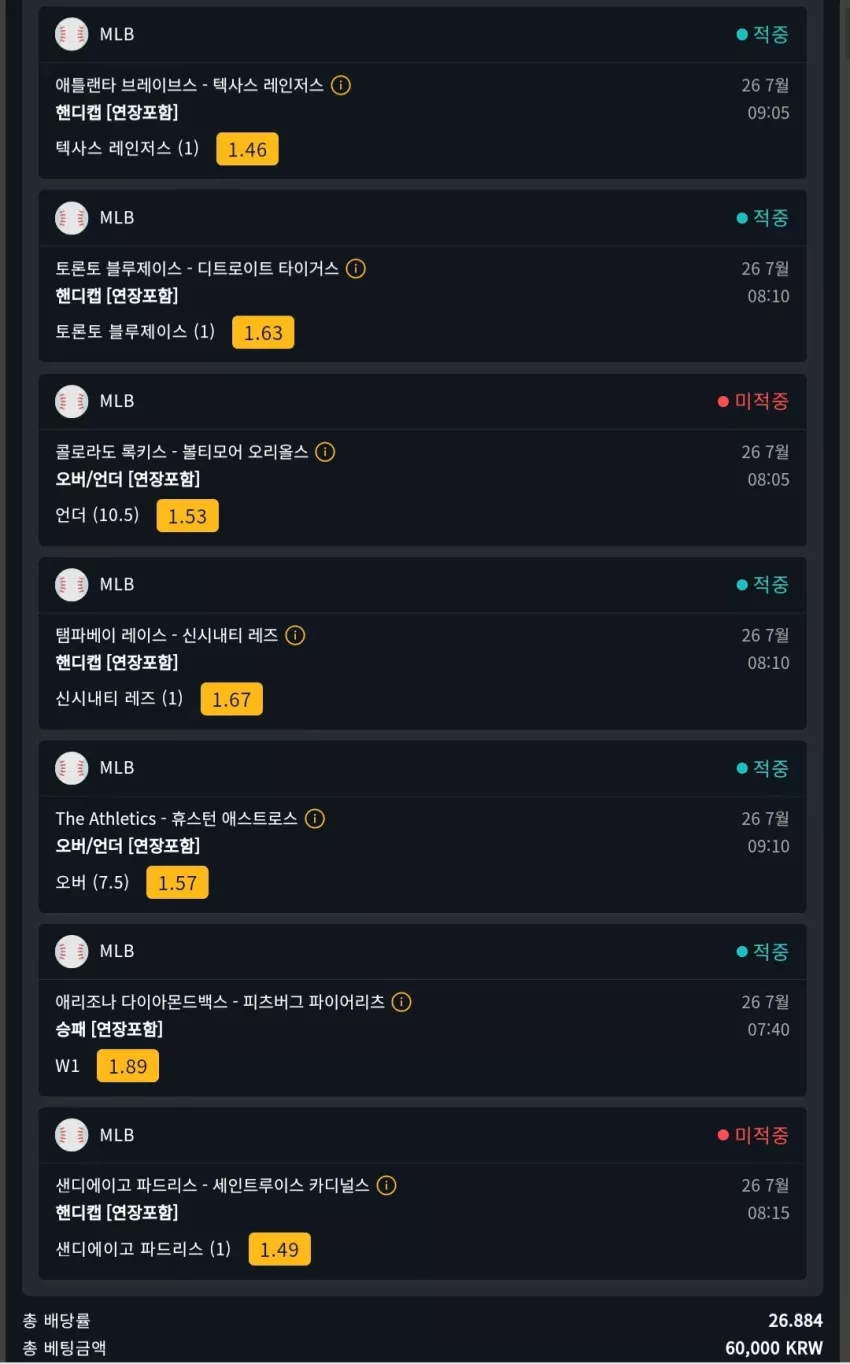850x1364 pixels.
Task: Choose the 1.67 Cincinnati Reds handicap odds
Action: pos(231,699)
